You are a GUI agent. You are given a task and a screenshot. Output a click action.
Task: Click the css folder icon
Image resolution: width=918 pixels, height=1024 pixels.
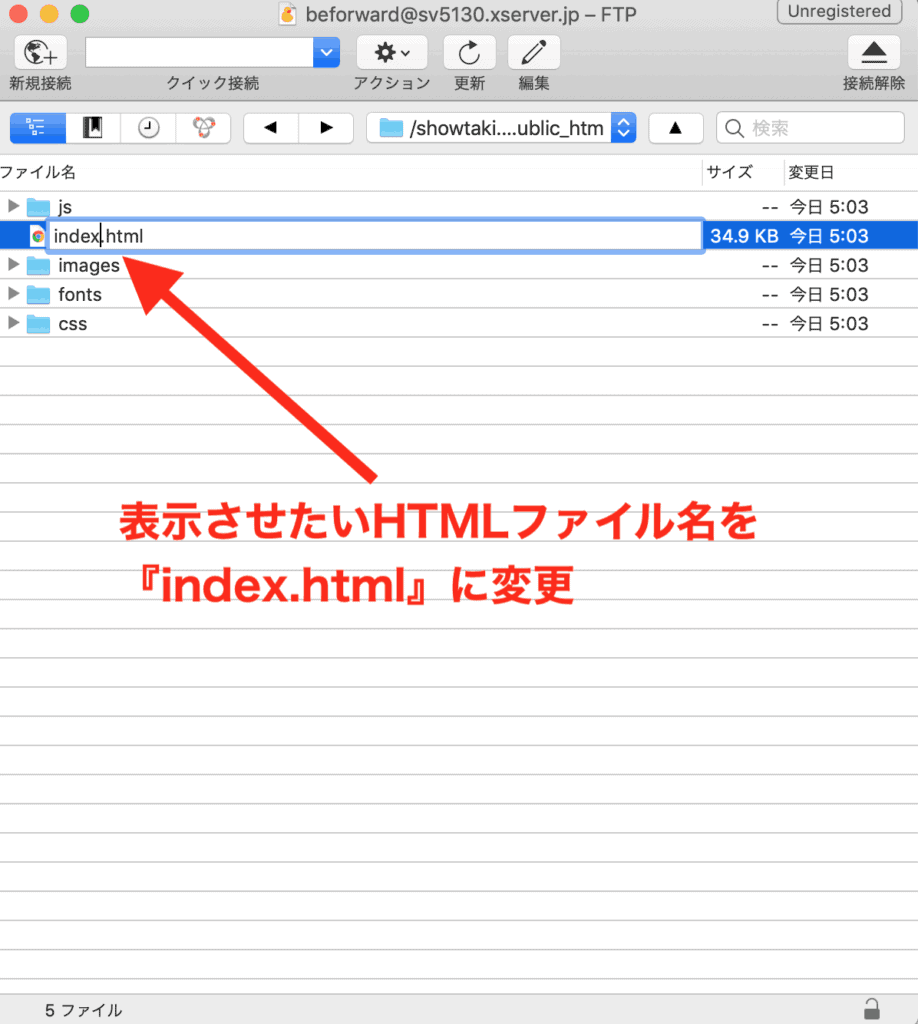pyautogui.click(x=38, y=324)
